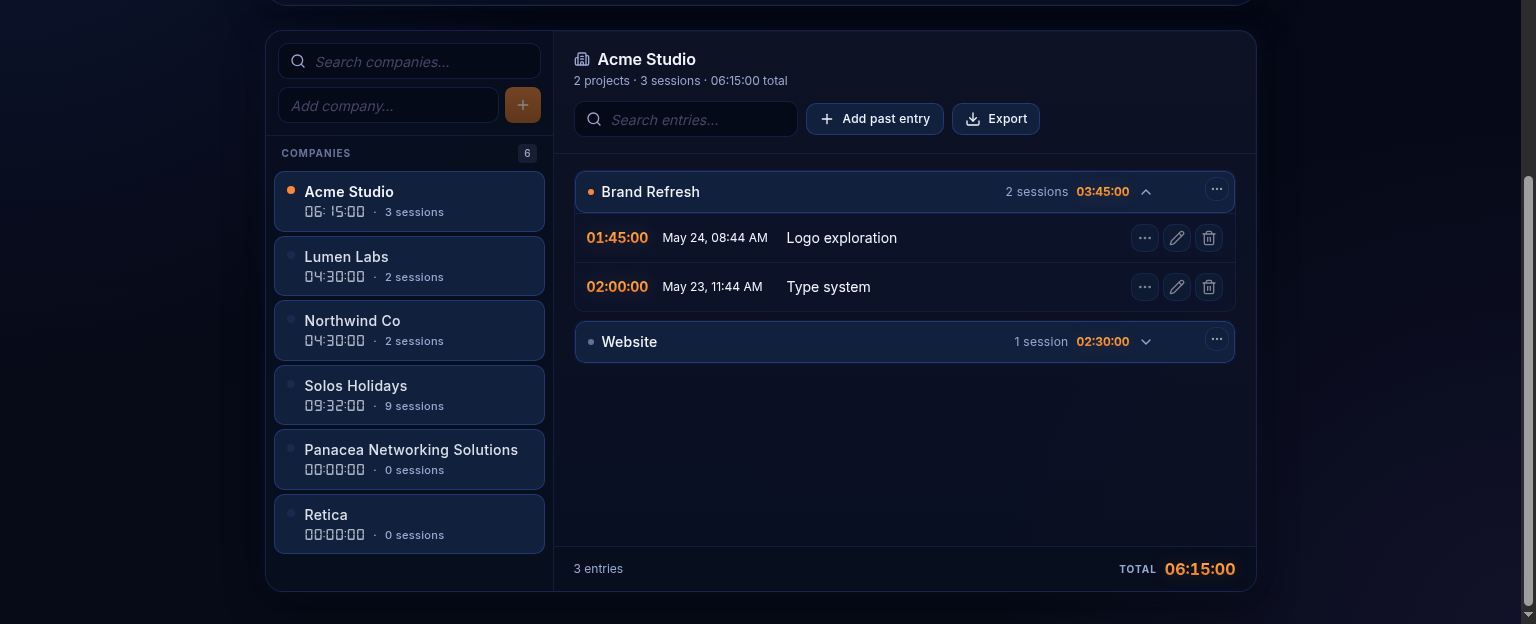Click the page vertical scrollbar thumb
1536x624 pixels.
[x=1528, y=391]
